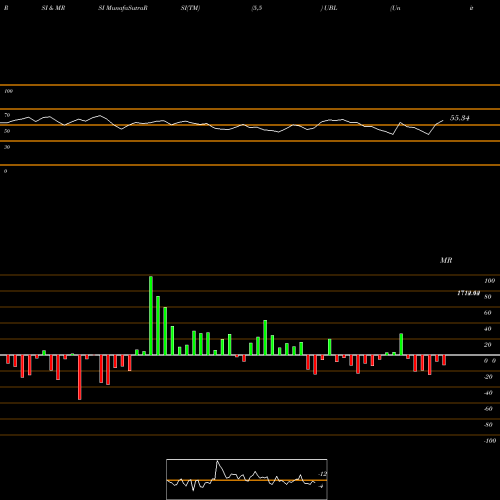Click the RSI axis label 100
The image size is (500, 500).
pyautogui.click(x=8, y=91)
